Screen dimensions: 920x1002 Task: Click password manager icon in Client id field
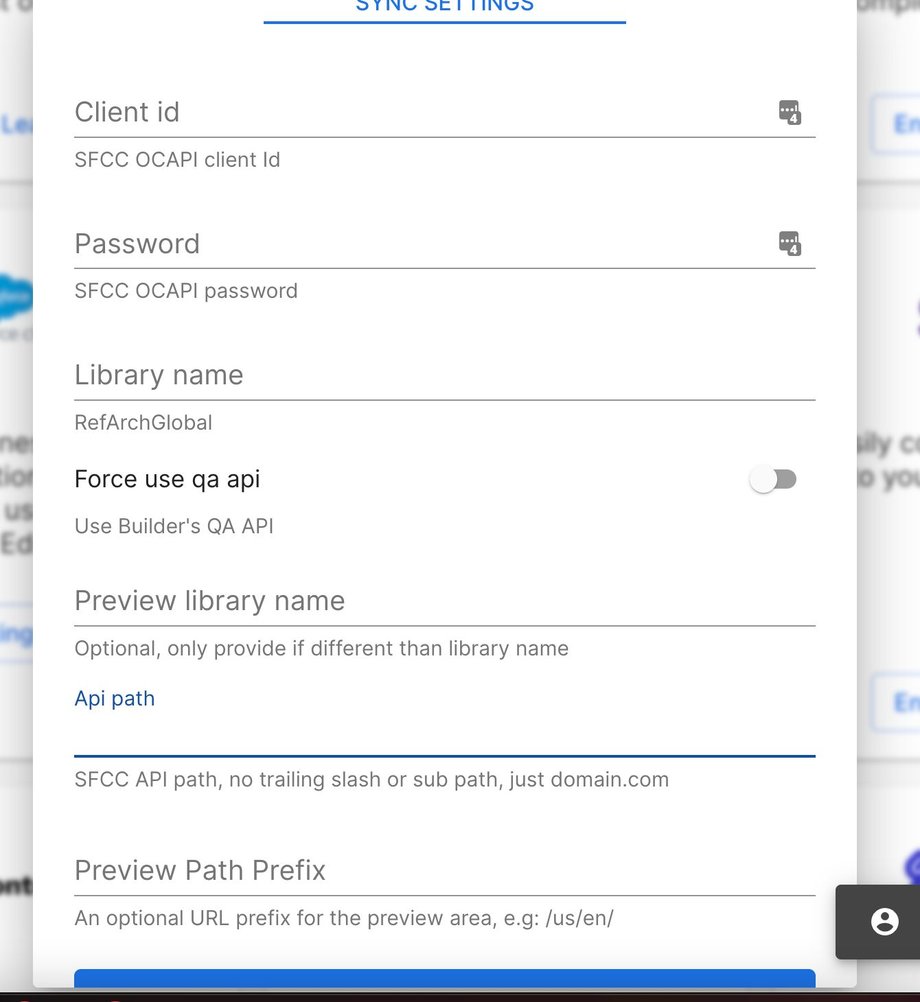(790, 112)
